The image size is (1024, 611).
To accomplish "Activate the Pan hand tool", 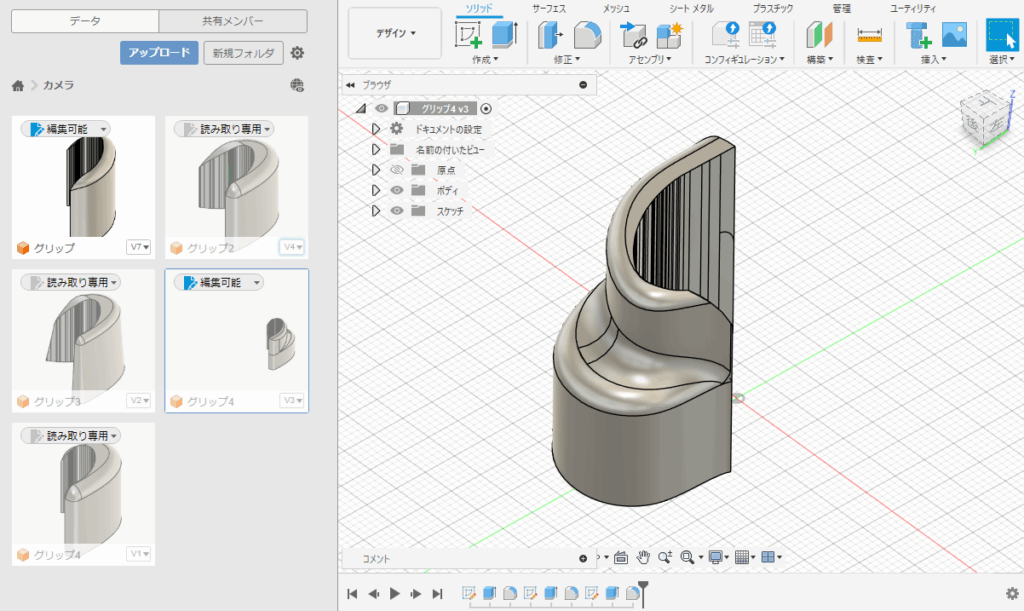I will (644, 557).
